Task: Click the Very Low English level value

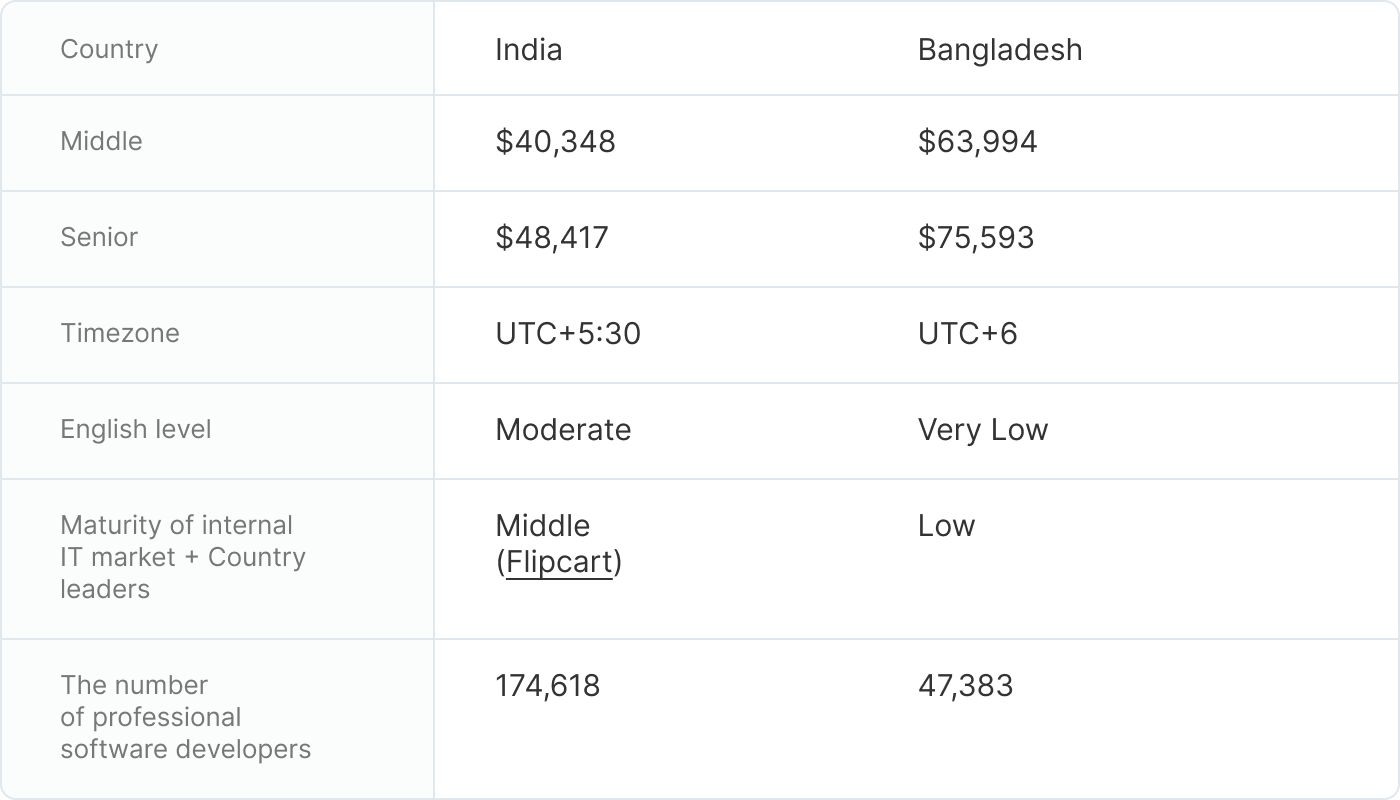Action: pos(983,430)
